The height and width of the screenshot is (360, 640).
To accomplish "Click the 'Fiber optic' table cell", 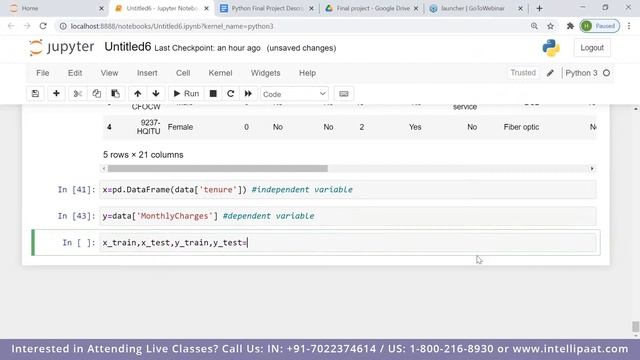I will (521, 127).
